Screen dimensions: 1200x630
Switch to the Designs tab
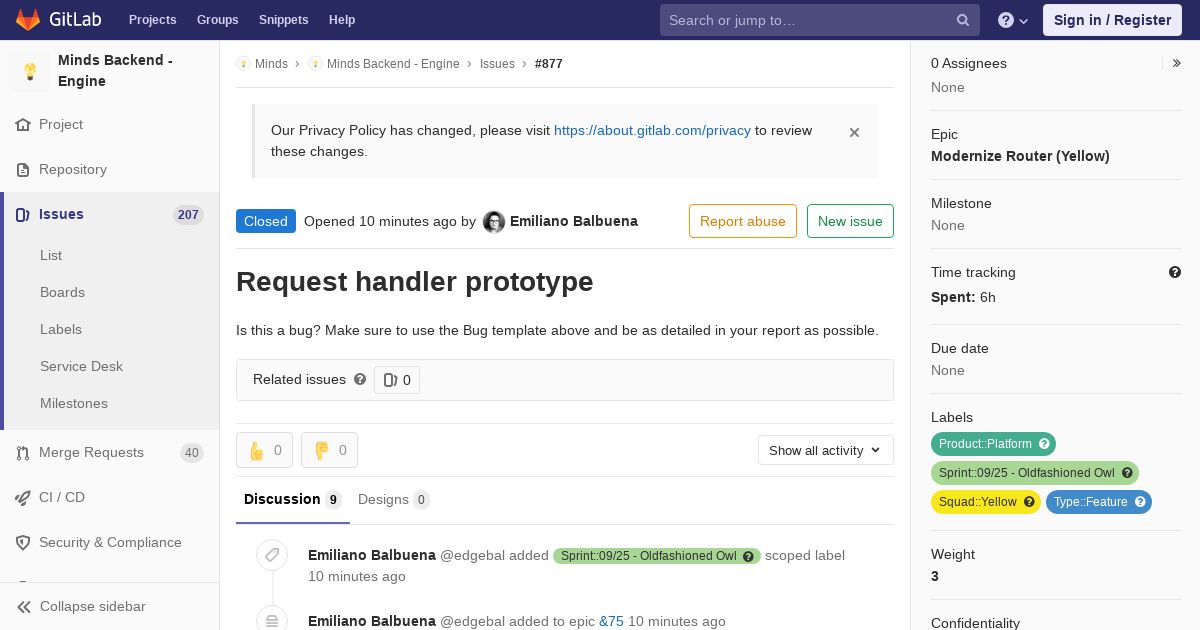click(x=394, y=500)
